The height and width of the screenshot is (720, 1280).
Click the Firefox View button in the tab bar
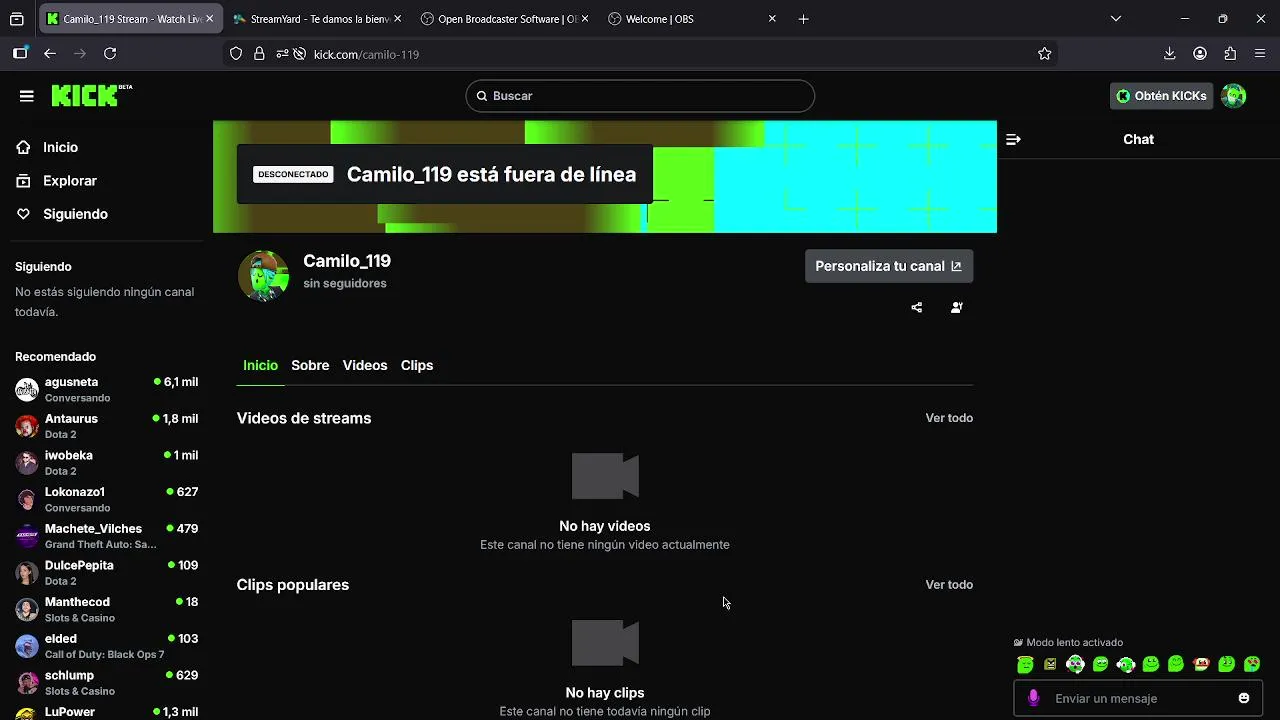click(x=17, y=19)
